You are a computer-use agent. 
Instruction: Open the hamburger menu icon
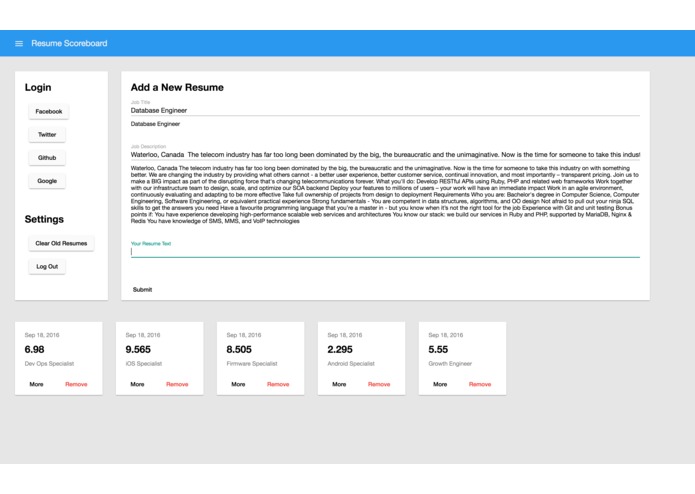tap(19, 43)
